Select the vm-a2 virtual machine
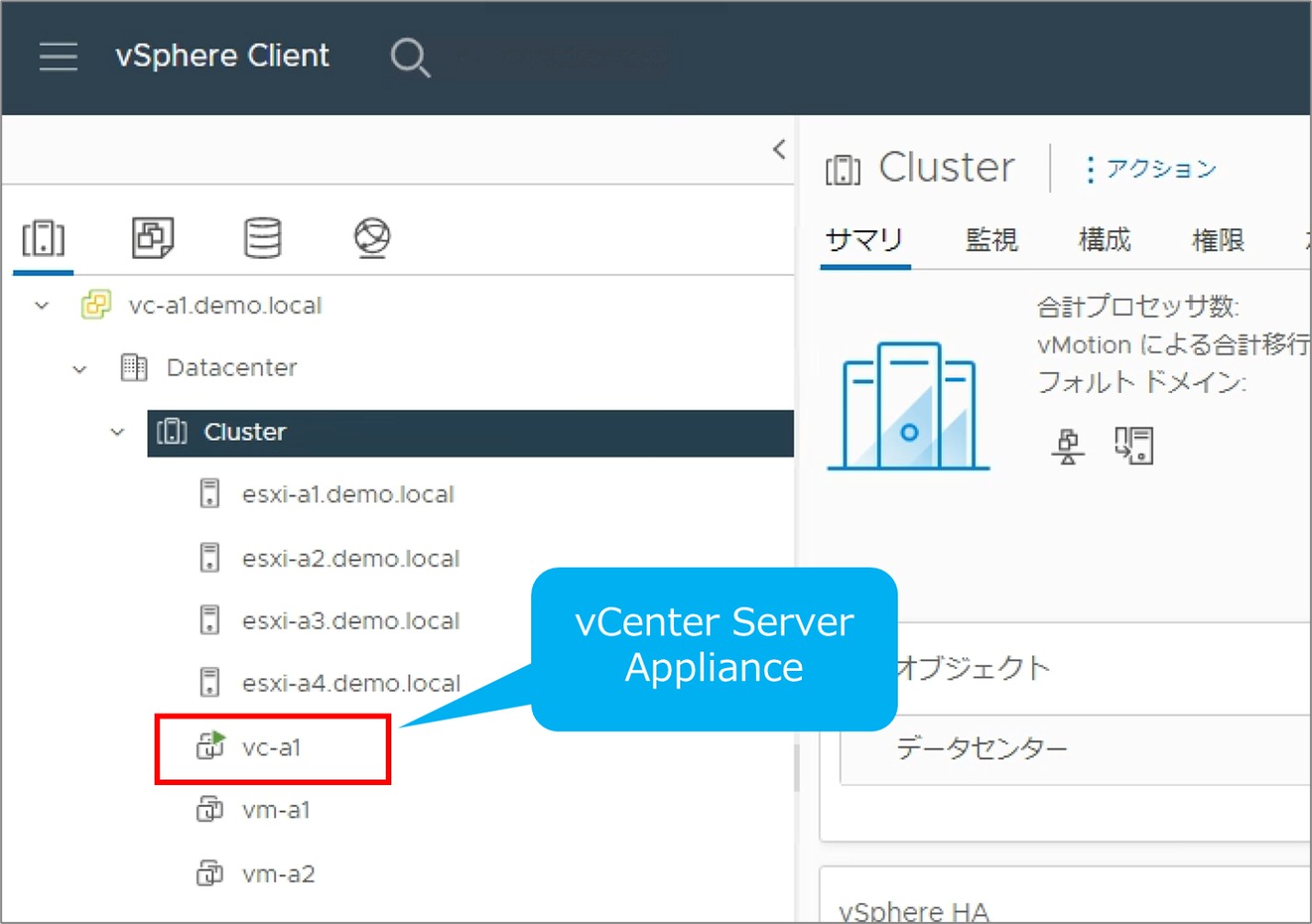Screen dimensions: 1312x924 pos(278,873)
